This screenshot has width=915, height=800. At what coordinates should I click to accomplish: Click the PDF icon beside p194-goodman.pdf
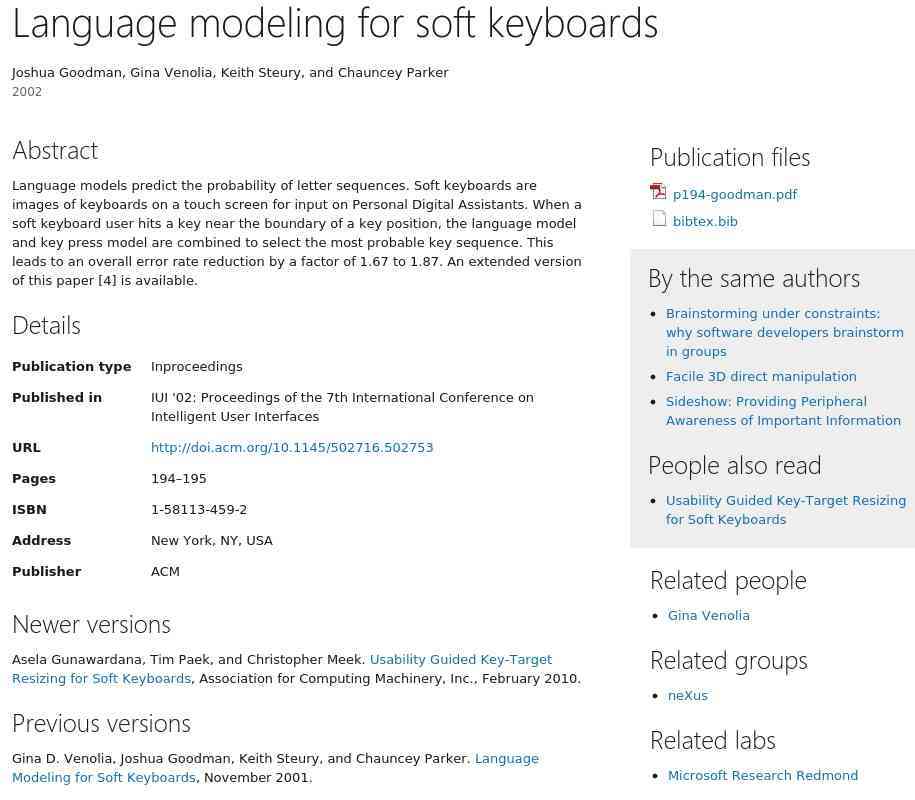(658, 191)
